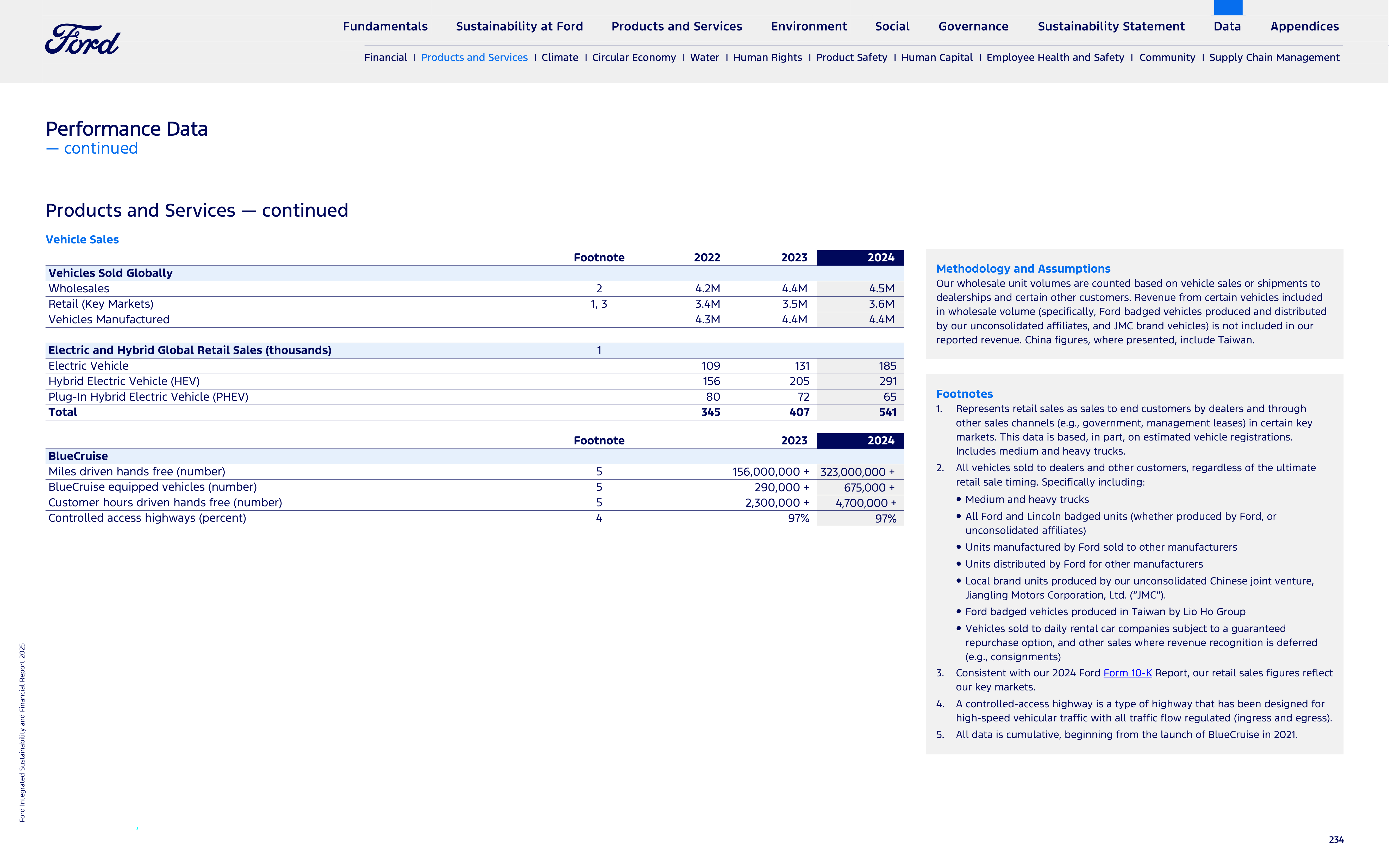This screenshot has height=868, width=1389.
Task: Open Supply Chain Management subsection
Action: click(x=1274, y=58)
